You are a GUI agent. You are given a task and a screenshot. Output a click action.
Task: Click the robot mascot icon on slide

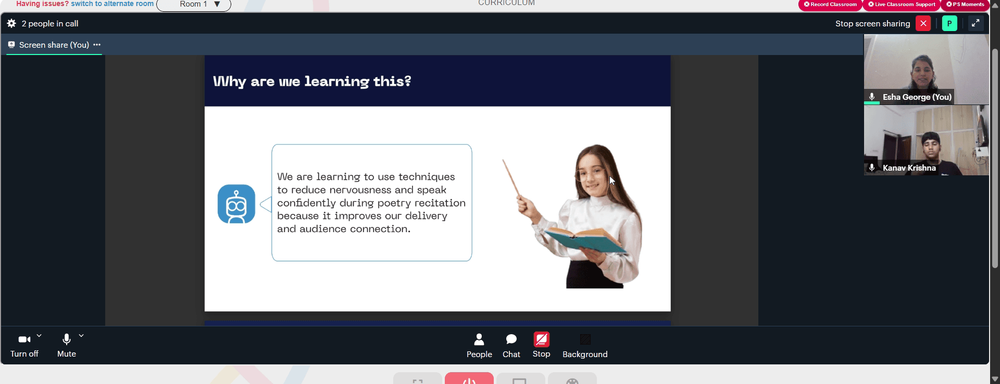[x=236, y=204]
